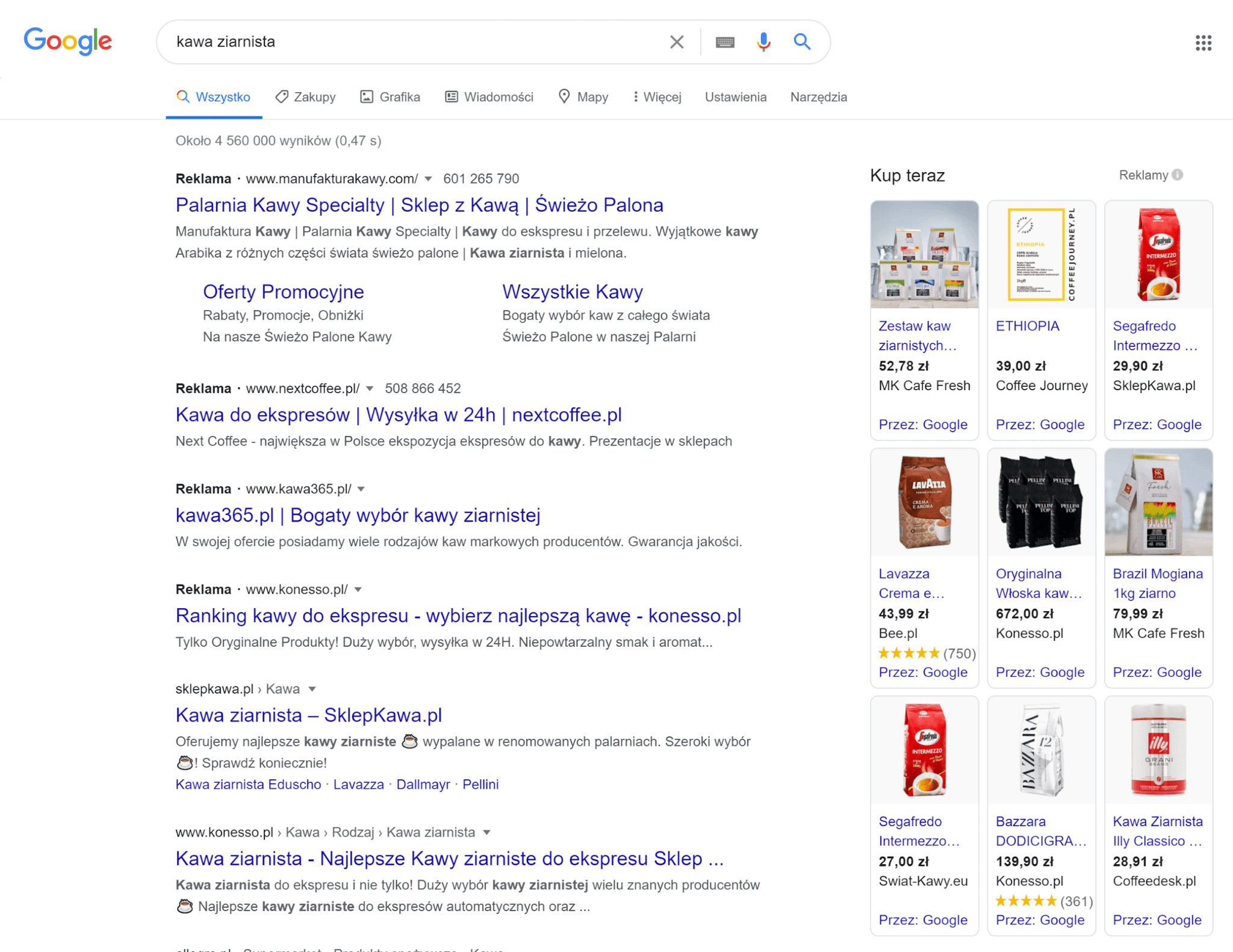Click Illy Classico can product image

pos(1158,750)
